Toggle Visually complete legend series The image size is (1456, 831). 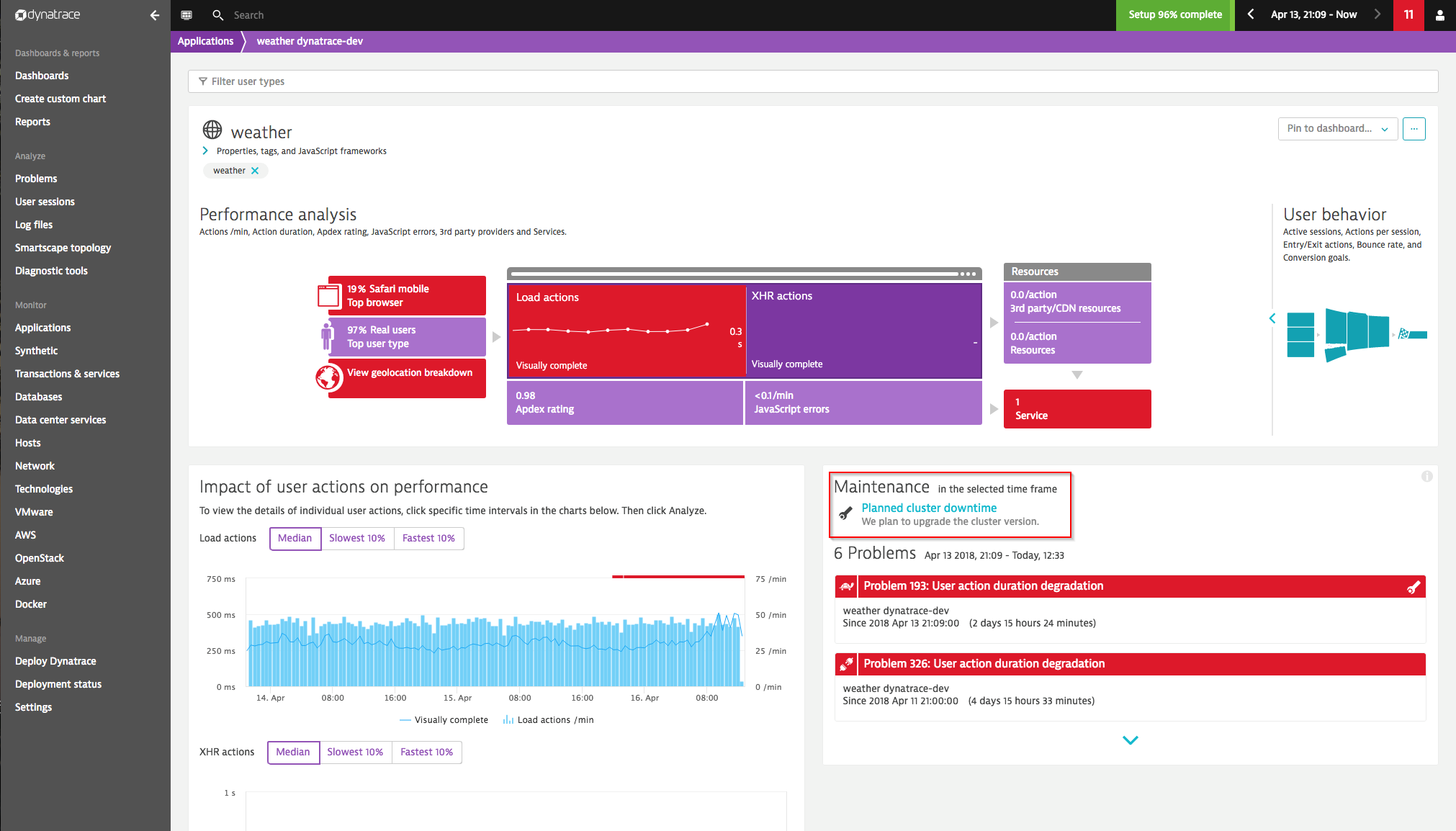[444, 720]
